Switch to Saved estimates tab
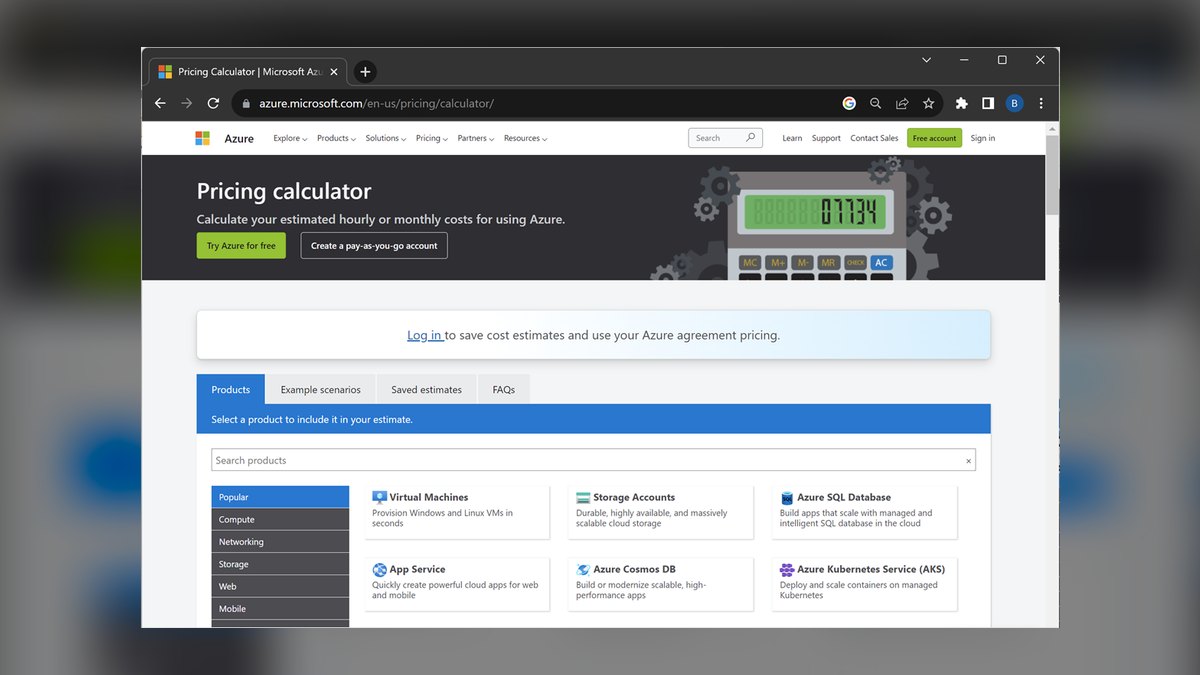Screen dimensions: 1200x675 click(x=427, y=389)
